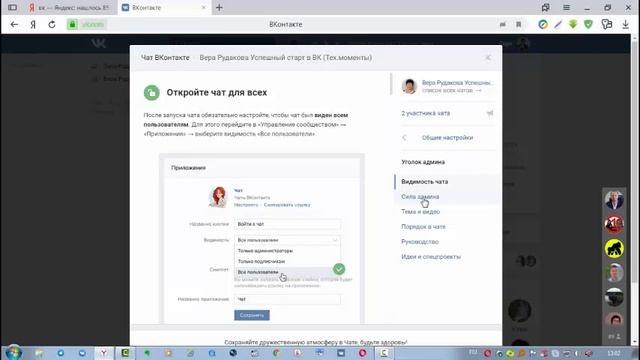Open the Windows Start button
This screenshot has width=640, height=360.
(x=13, y=353)
